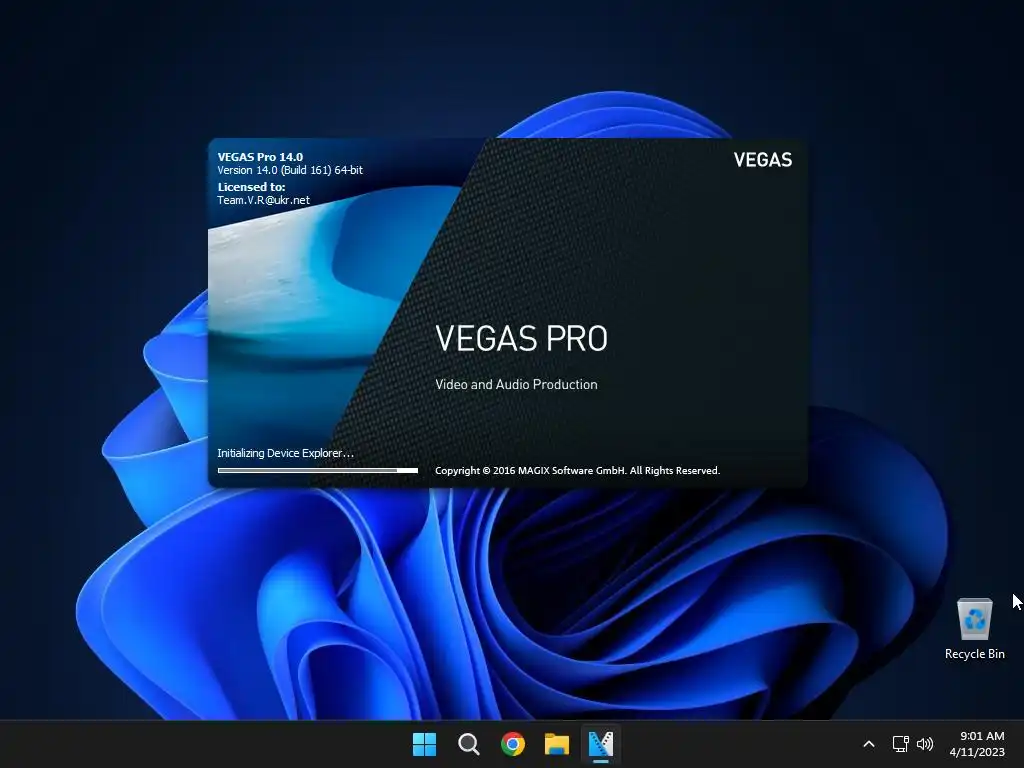The height and width of the screenshot is (768, 1024).
Task: Click the VEGAS PRO splash title
Action: coord(521,338)
